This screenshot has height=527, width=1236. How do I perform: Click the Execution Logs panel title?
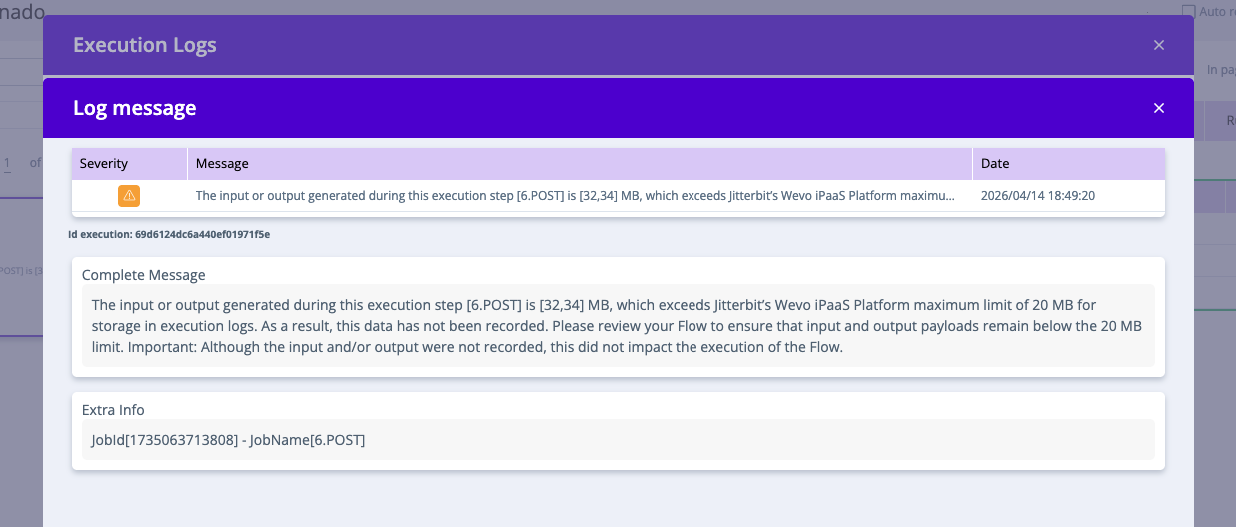tap(145, 45)
